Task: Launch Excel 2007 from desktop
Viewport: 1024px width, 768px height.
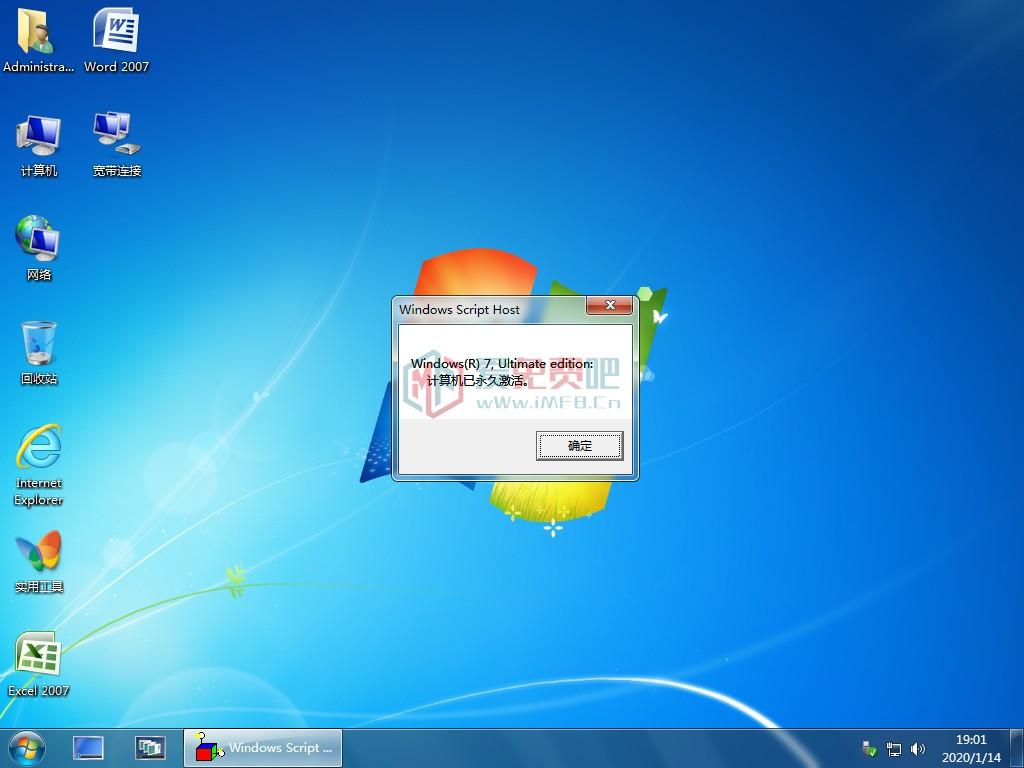Action: pos(38,665)
